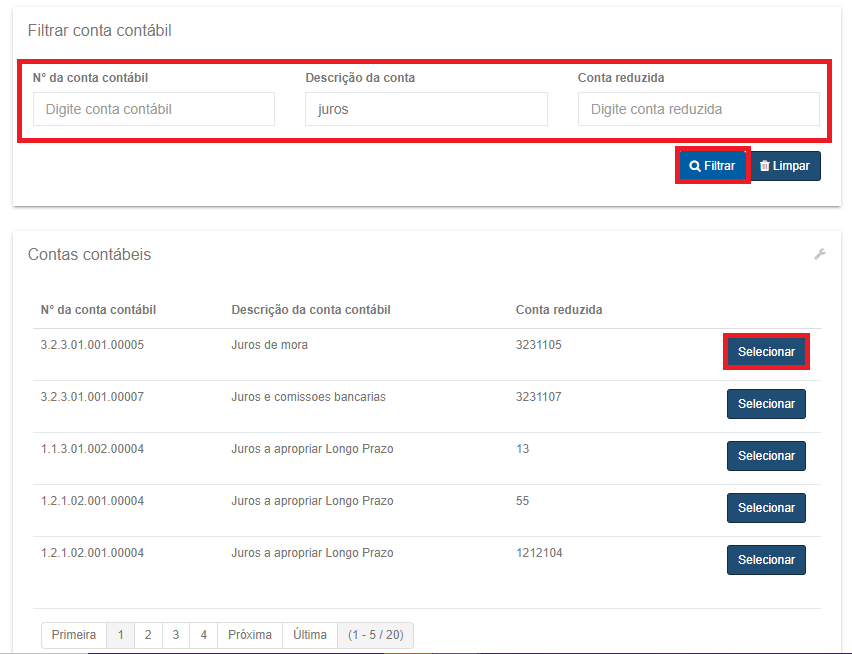Click the Juros e comissoes bancarias description
Screen dimensions: 852x654
click(x=309, y=397)
